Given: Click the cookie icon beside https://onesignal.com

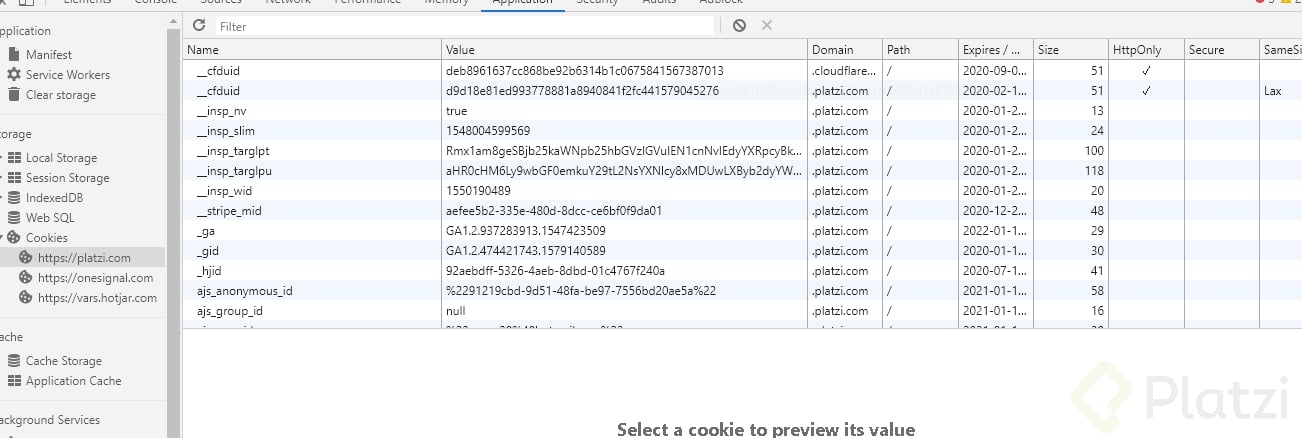Looking at the screenshot, I should [26, 278].
